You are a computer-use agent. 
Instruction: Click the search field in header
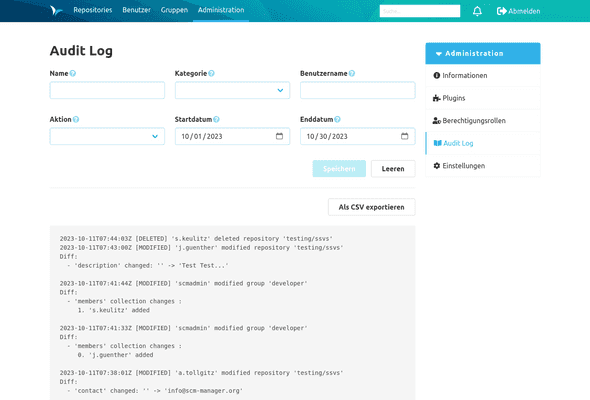tap(420, 11)
